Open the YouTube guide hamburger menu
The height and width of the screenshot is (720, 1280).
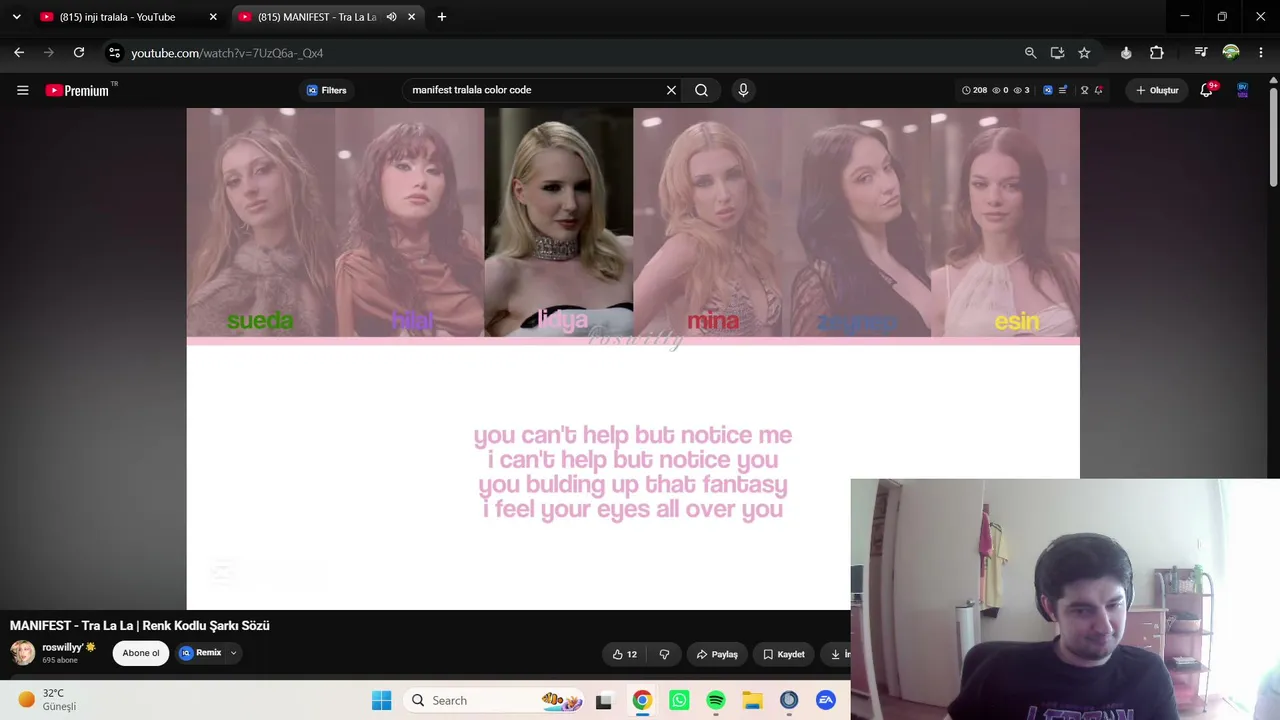pyautogui.click(x=22, y=90)
